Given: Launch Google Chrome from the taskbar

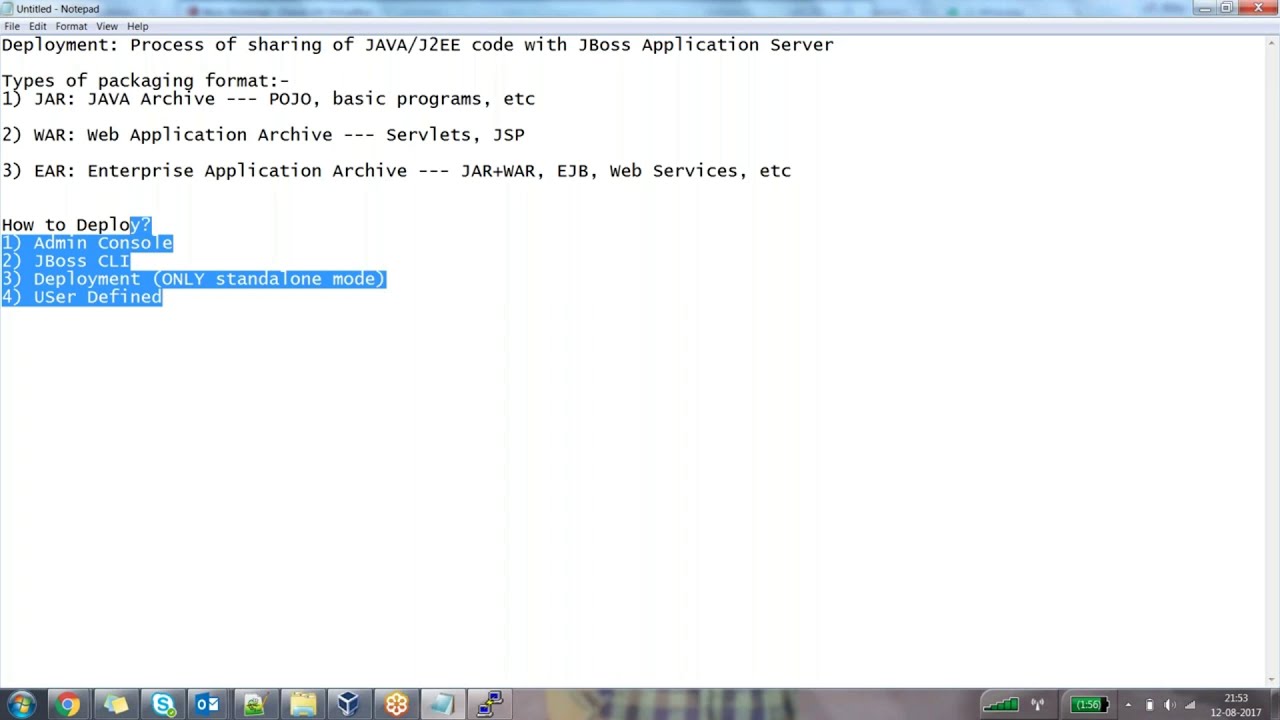Looking at the screenshot, I should coord(68,705).
